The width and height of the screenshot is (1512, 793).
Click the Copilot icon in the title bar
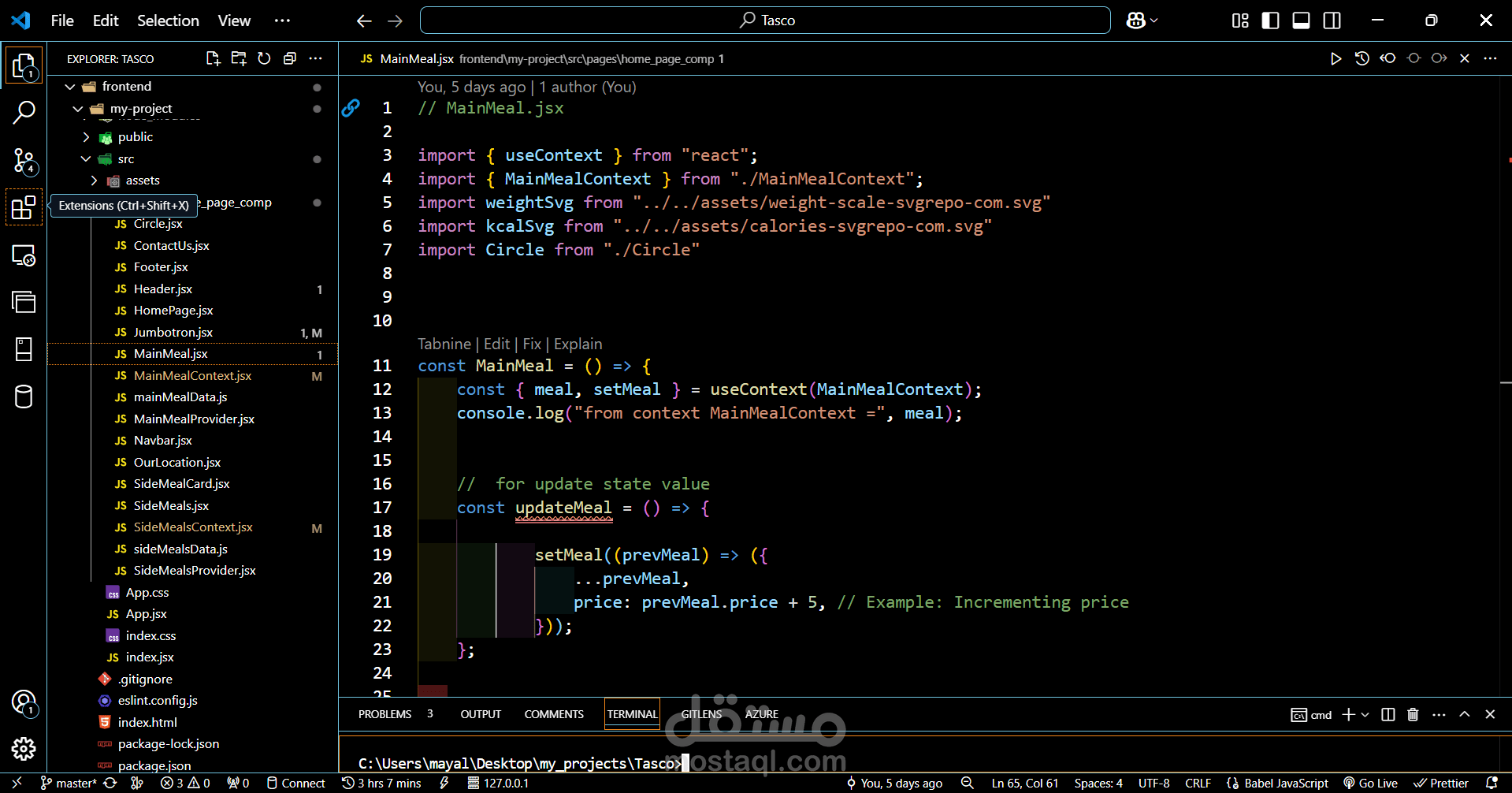pos(1135,20)
